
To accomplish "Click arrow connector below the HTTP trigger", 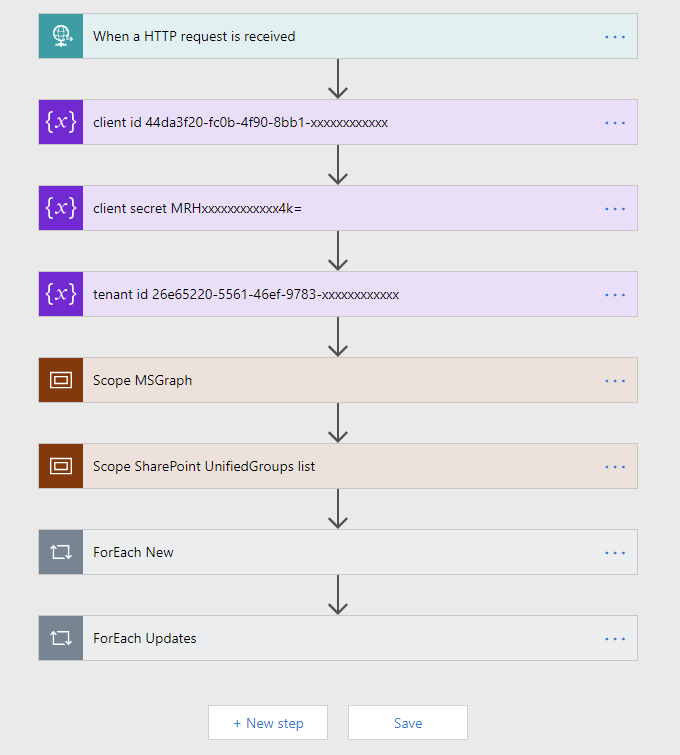I will [x=338, y=79].
